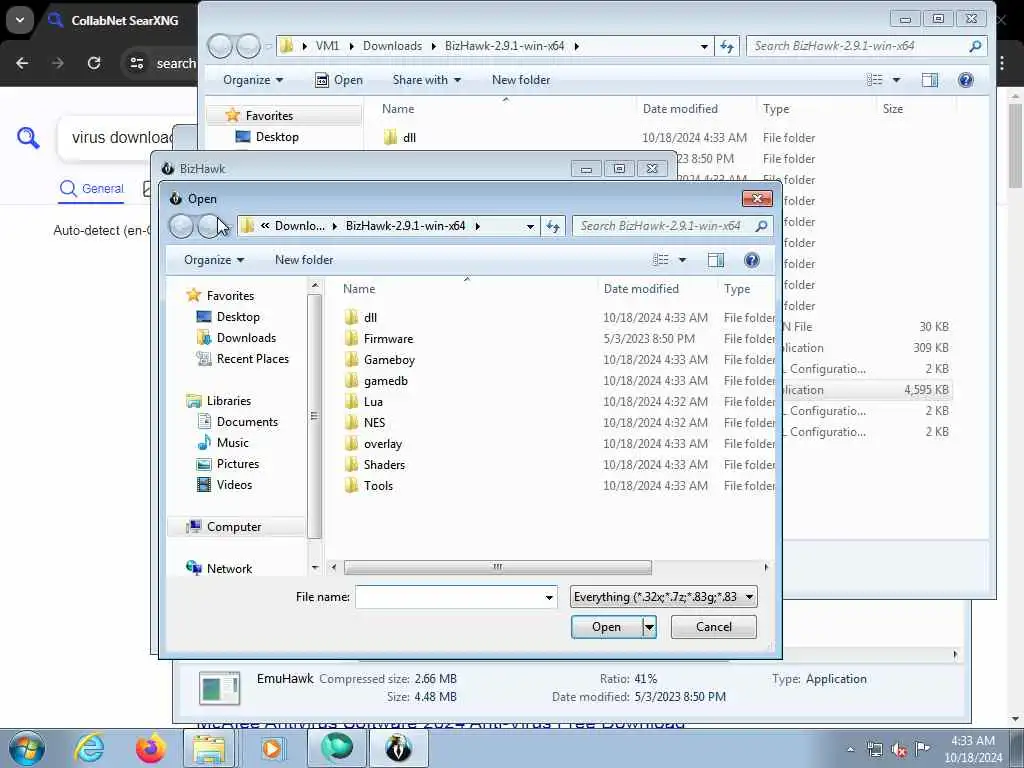Select the Tools folder icon
Image resolution: width=1024 pixels, height=768 pixels.
[x=352, y=485]
